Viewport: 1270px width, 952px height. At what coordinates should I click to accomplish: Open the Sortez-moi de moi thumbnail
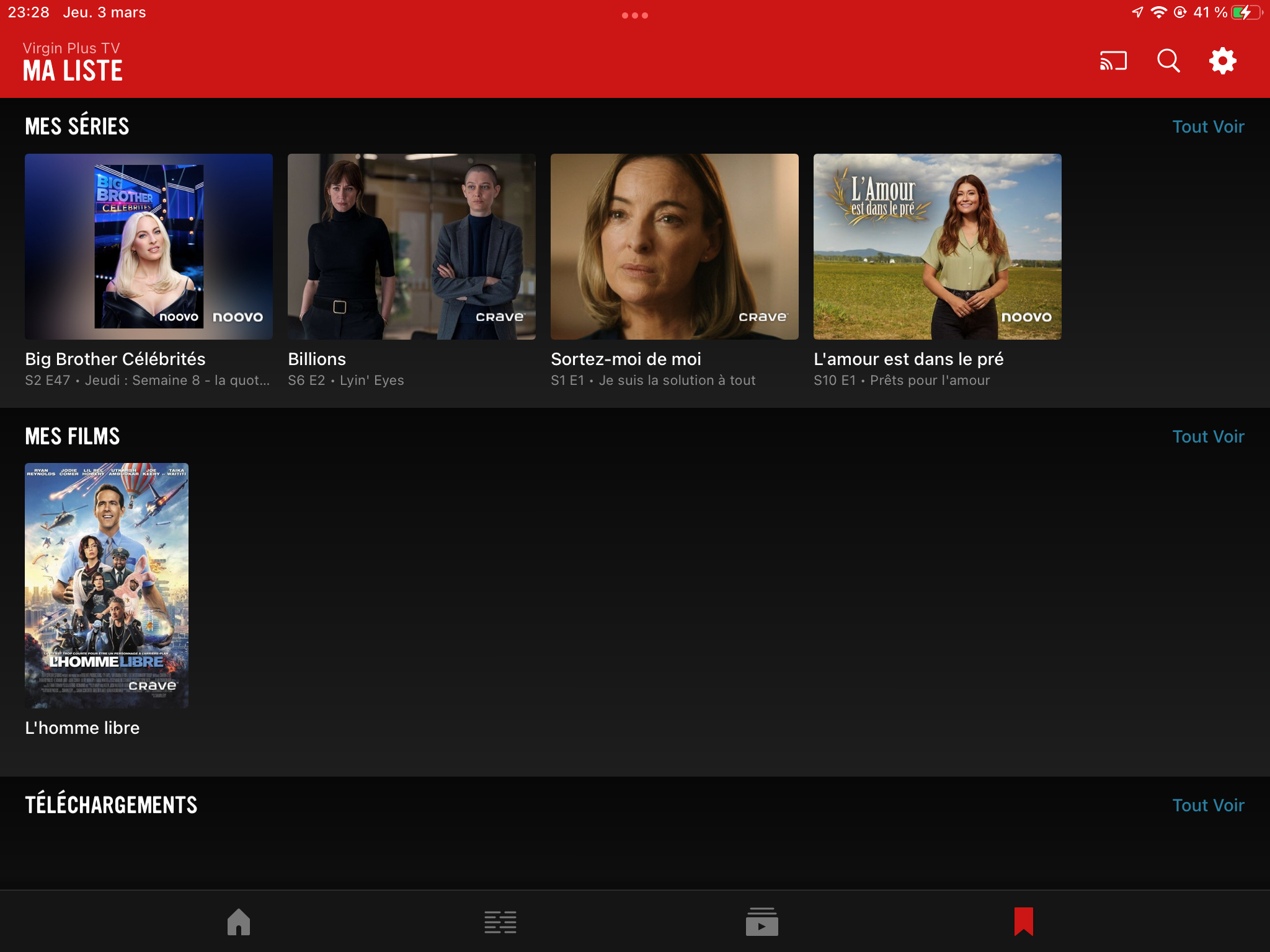pyautogui.click(x=675, y=247)
